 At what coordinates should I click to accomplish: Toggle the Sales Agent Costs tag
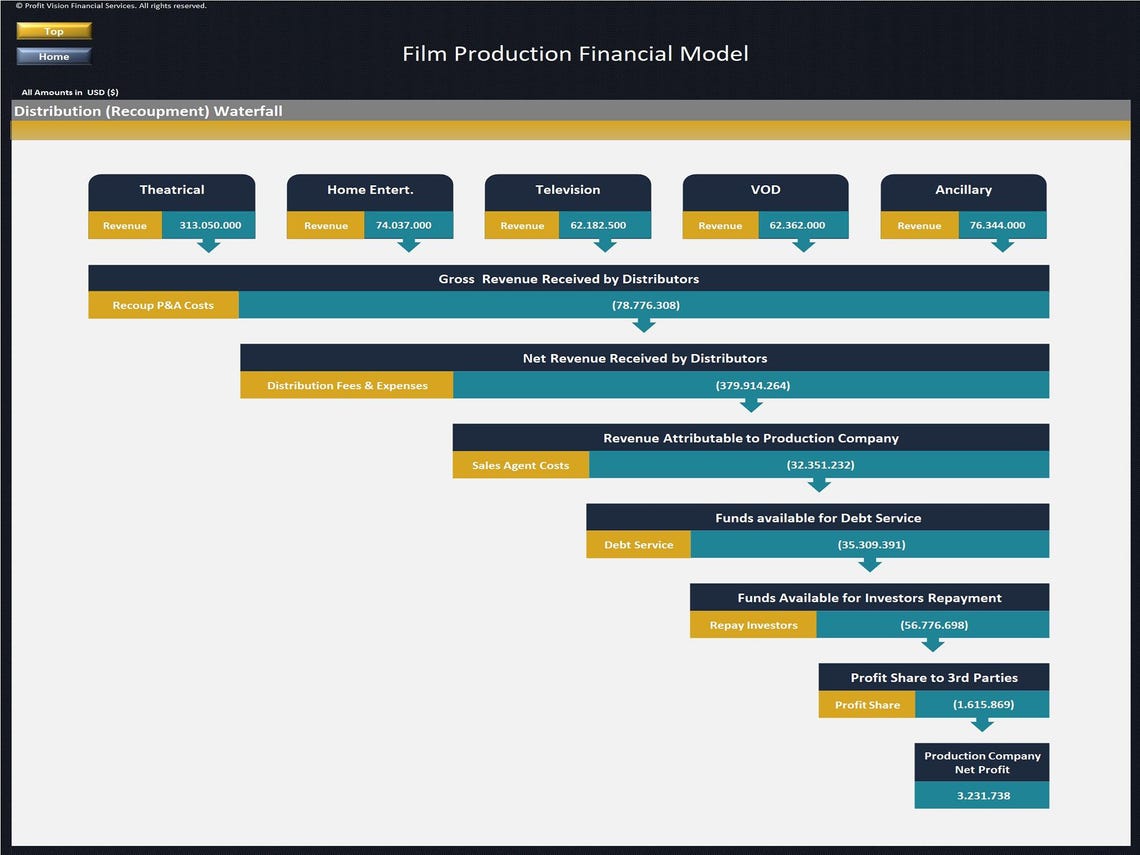pyautogui.click(x=520, y=465)
